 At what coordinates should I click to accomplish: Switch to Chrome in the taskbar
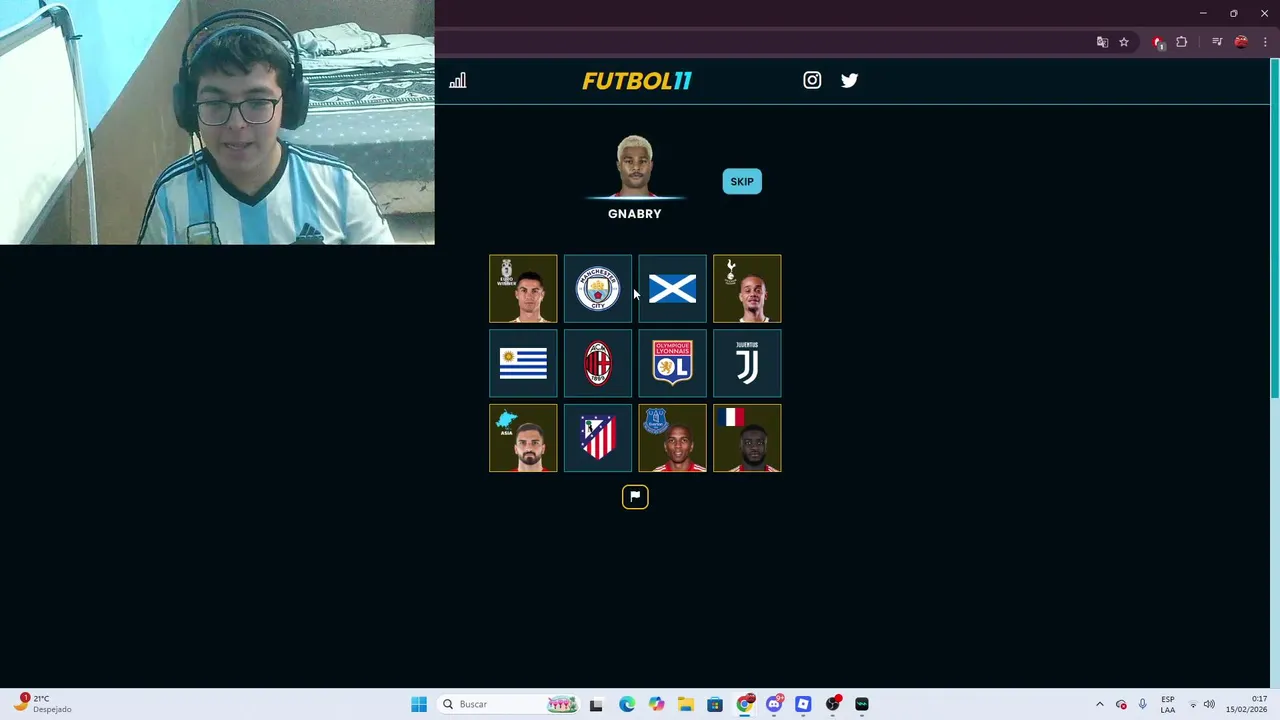(744, 704)
